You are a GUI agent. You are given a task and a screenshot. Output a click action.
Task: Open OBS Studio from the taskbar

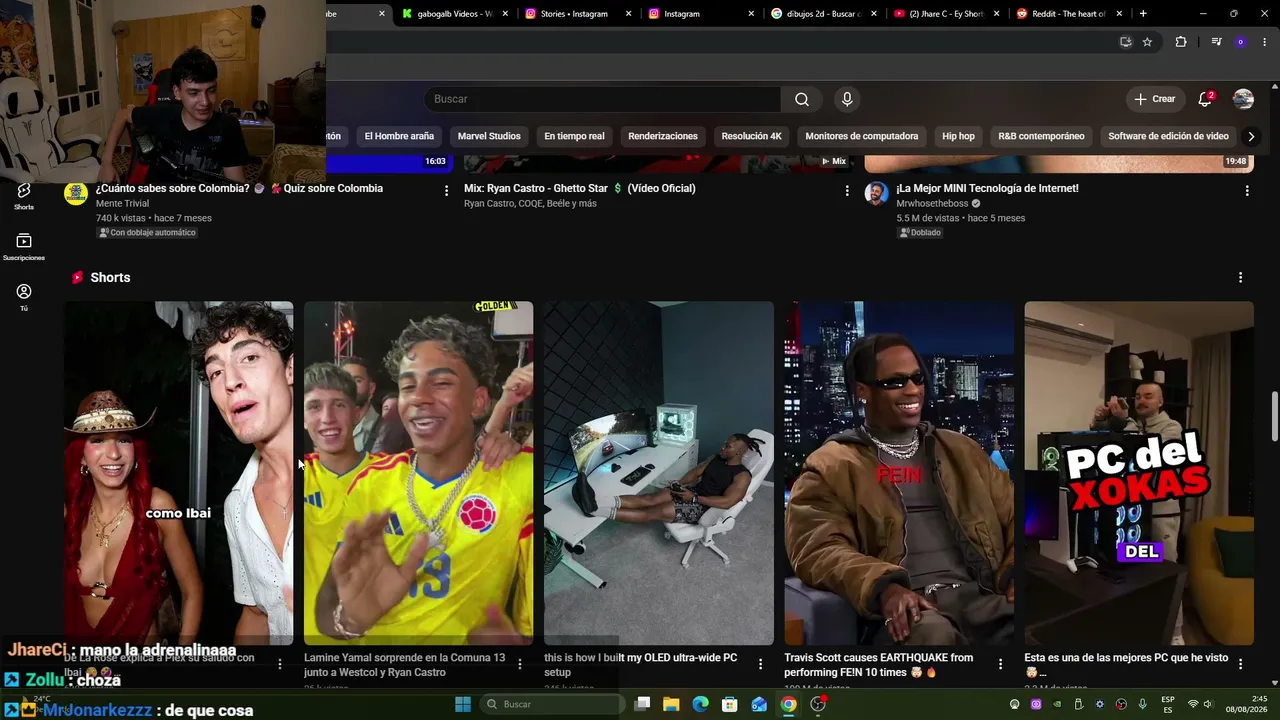(818, 704)
